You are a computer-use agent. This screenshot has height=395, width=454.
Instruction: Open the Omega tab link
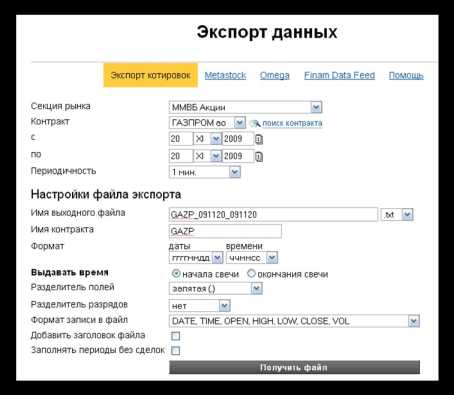(275, 75)
